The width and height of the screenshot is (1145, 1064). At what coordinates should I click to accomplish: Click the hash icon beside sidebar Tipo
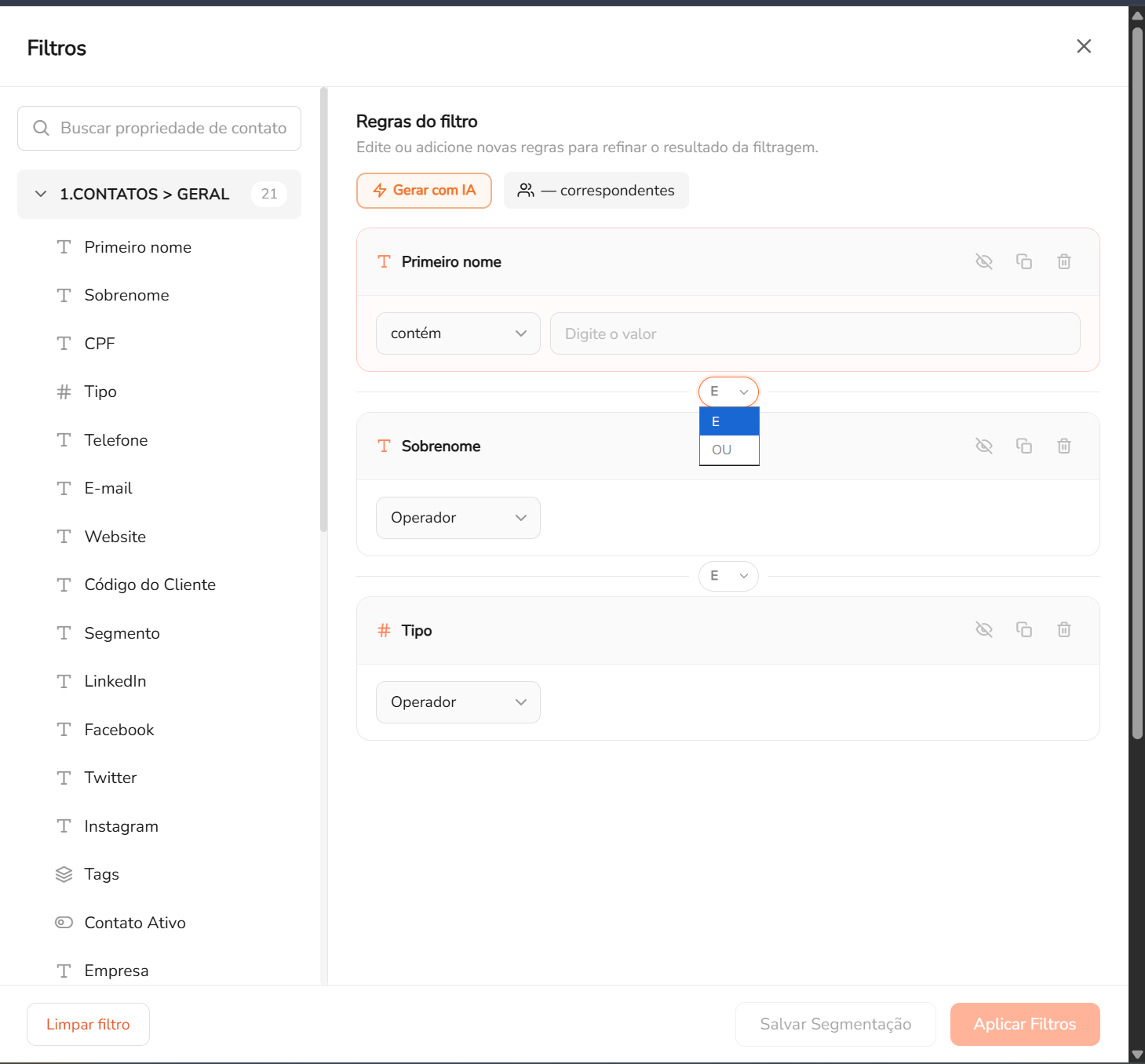[x=64, y=392]
